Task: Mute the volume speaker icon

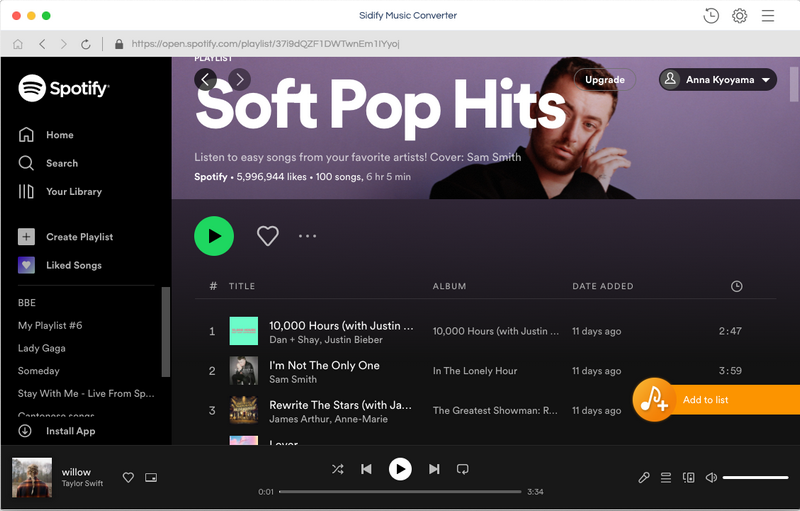Action: point(711,477)
